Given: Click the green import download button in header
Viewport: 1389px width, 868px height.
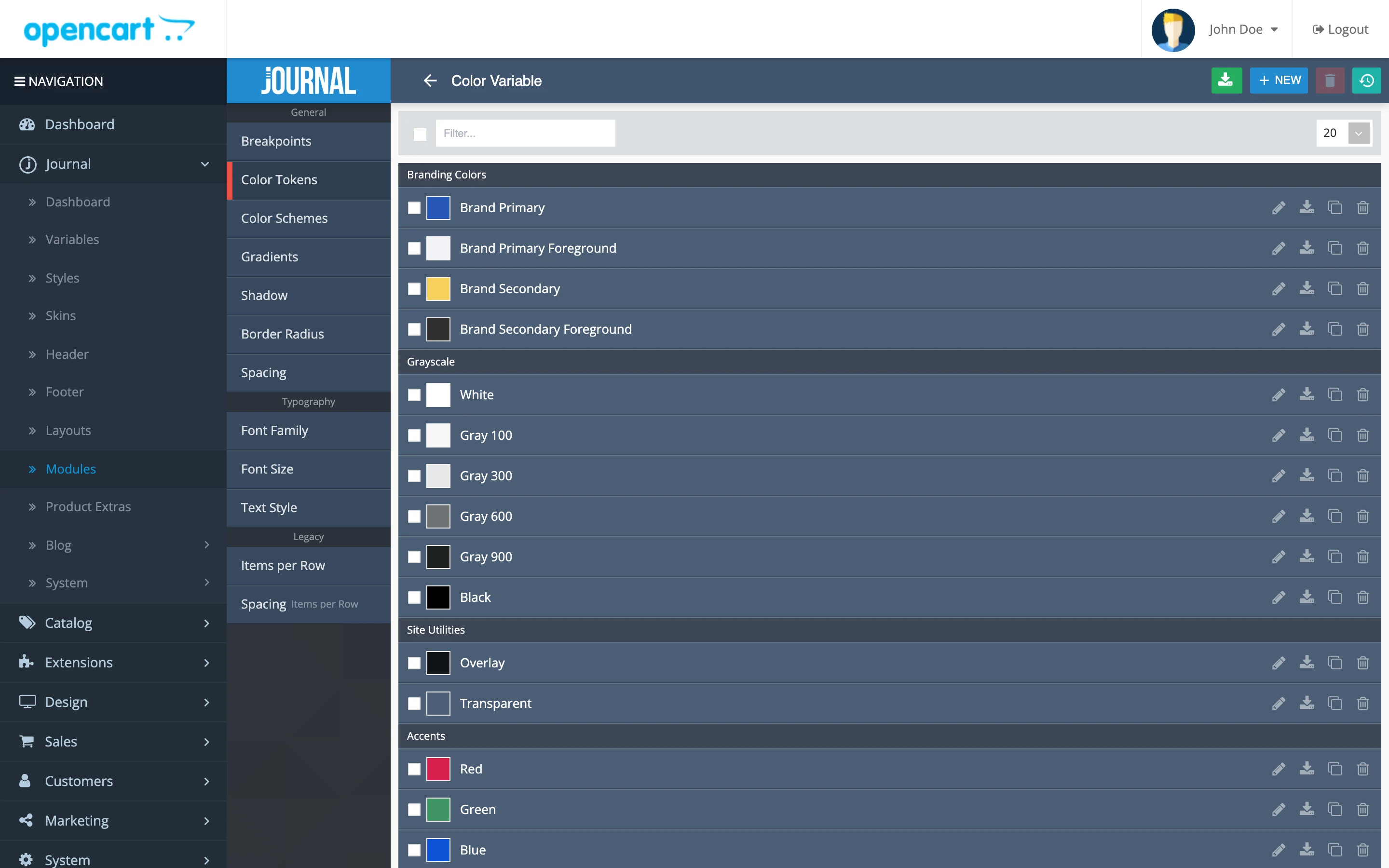Looking at the screenshot, I should pos(1226,81).
